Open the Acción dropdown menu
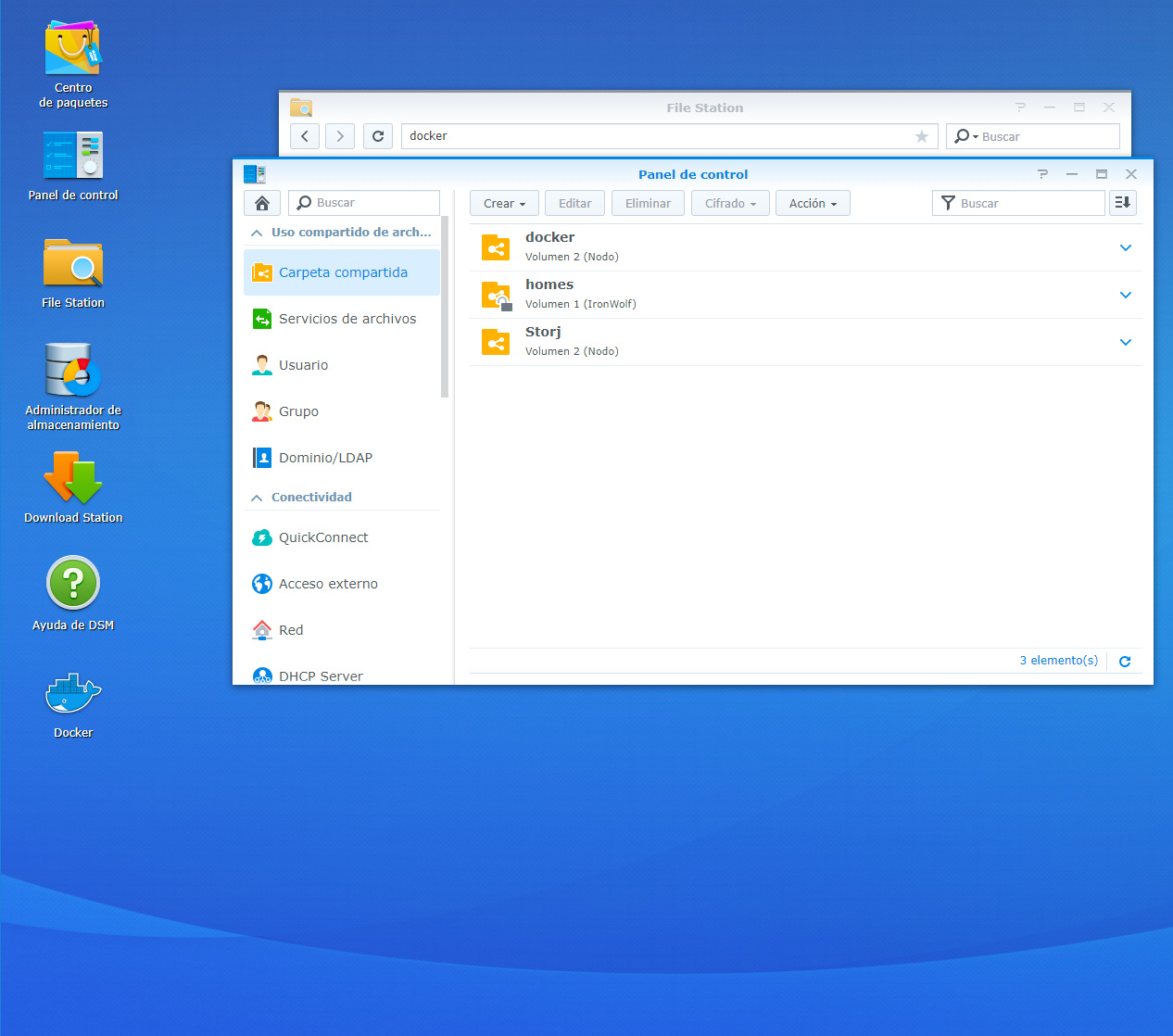1173x1036 pixels. (813, 203)
